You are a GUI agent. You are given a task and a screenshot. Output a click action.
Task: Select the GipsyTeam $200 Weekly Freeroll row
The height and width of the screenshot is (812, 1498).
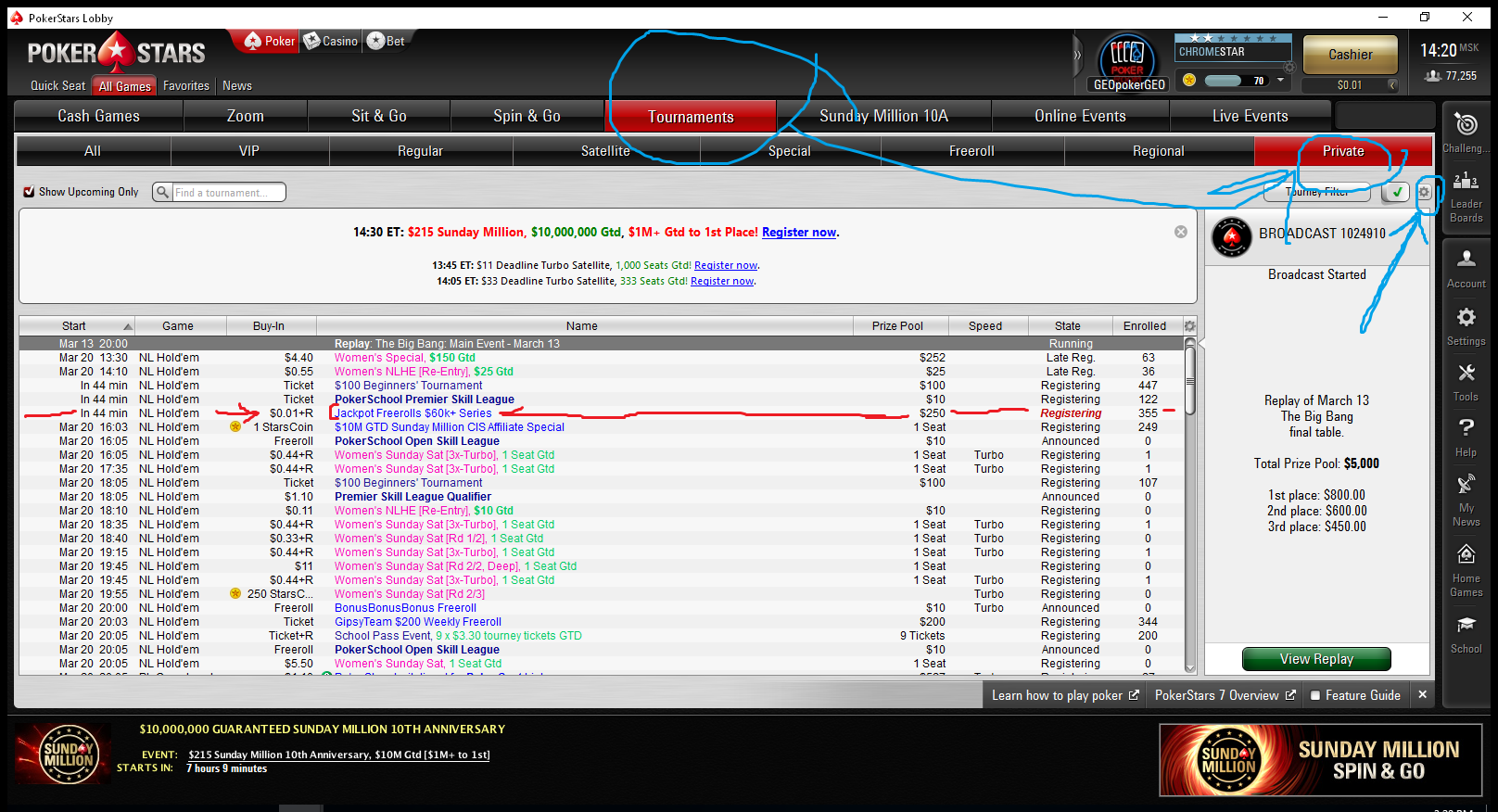602,622
